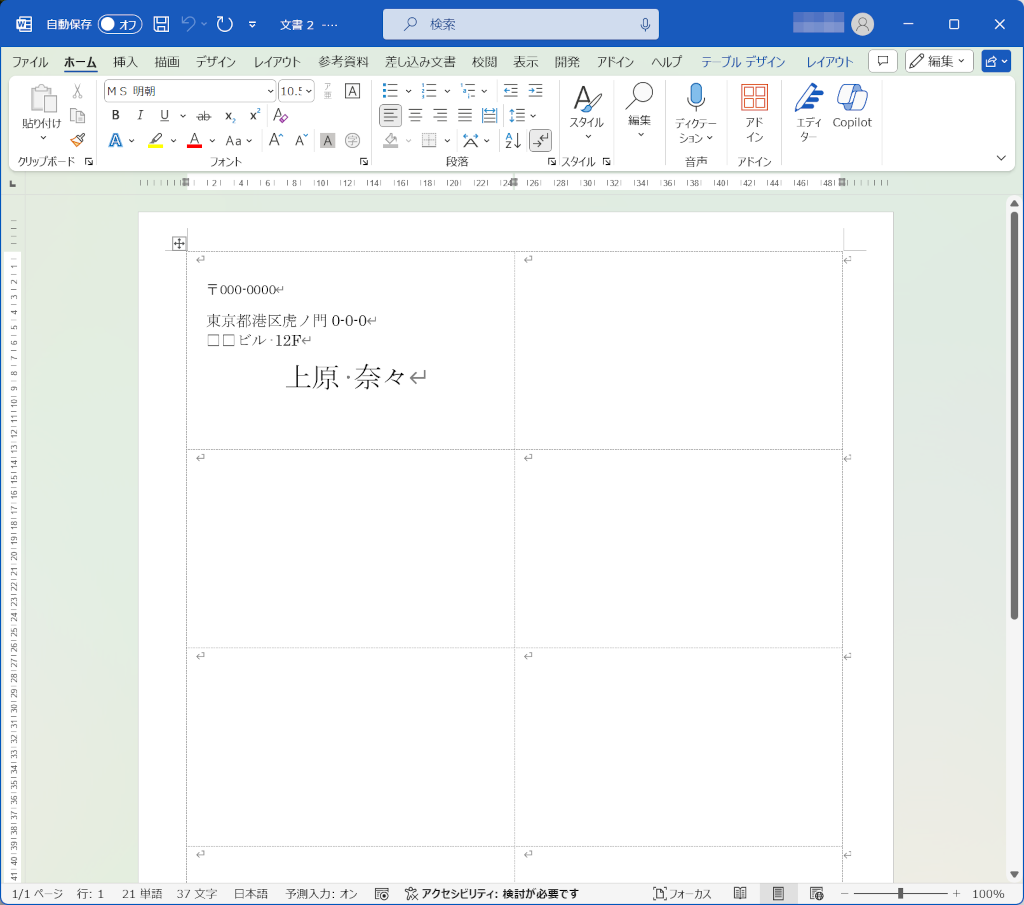
Task: Increase the paragraph indent
Action: (536, 91)
